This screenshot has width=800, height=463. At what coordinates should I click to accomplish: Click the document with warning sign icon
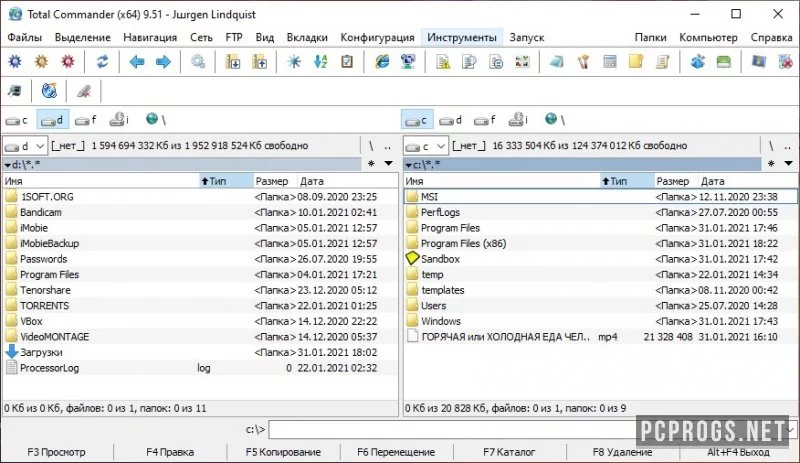click(x=443, y=62)
